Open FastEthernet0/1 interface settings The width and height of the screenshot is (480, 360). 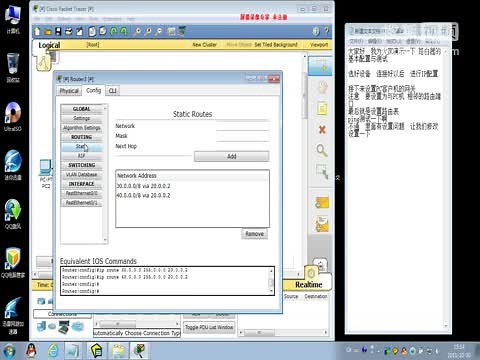click(x=82, y=202)
